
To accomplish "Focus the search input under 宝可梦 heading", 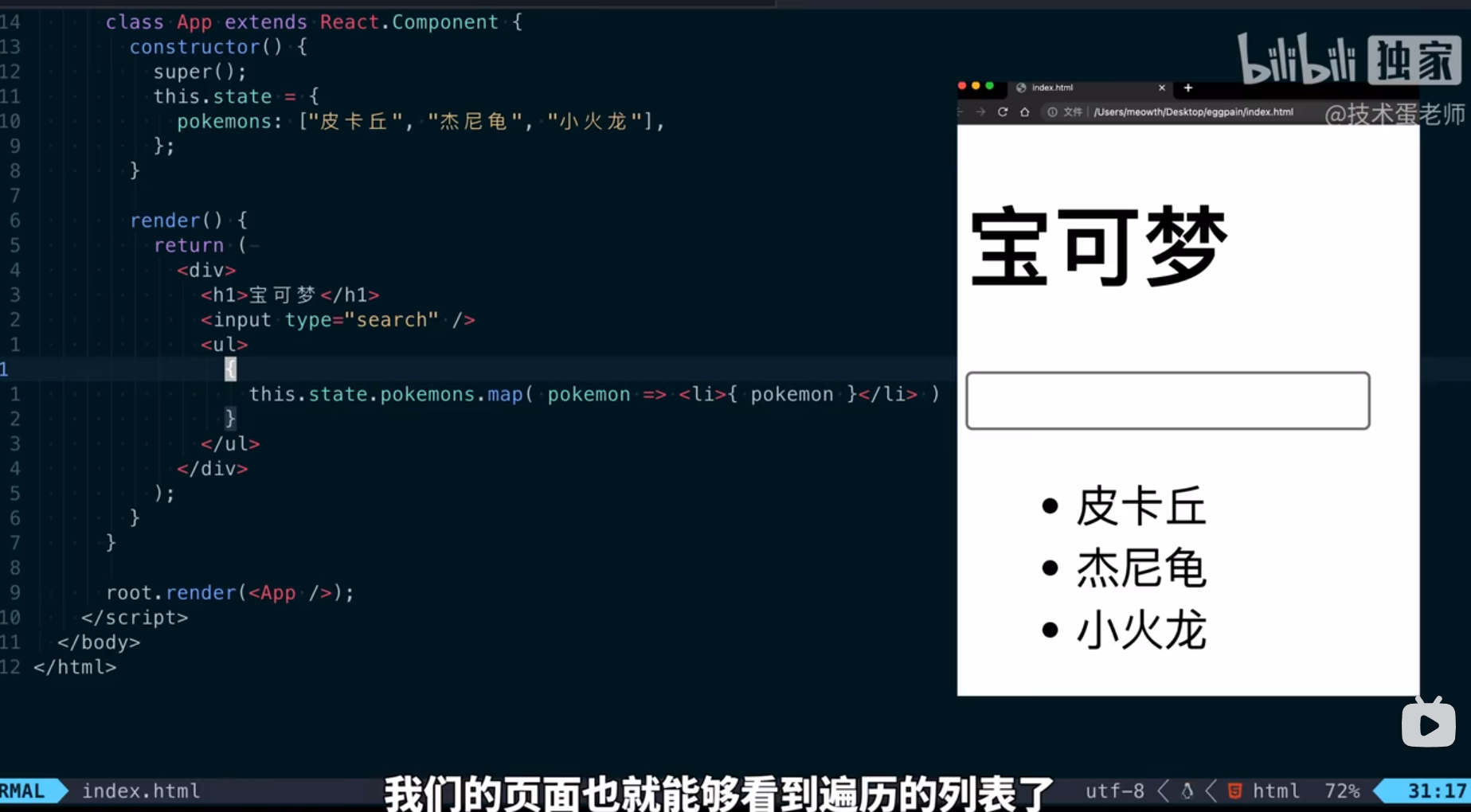I will point(1168,400).
